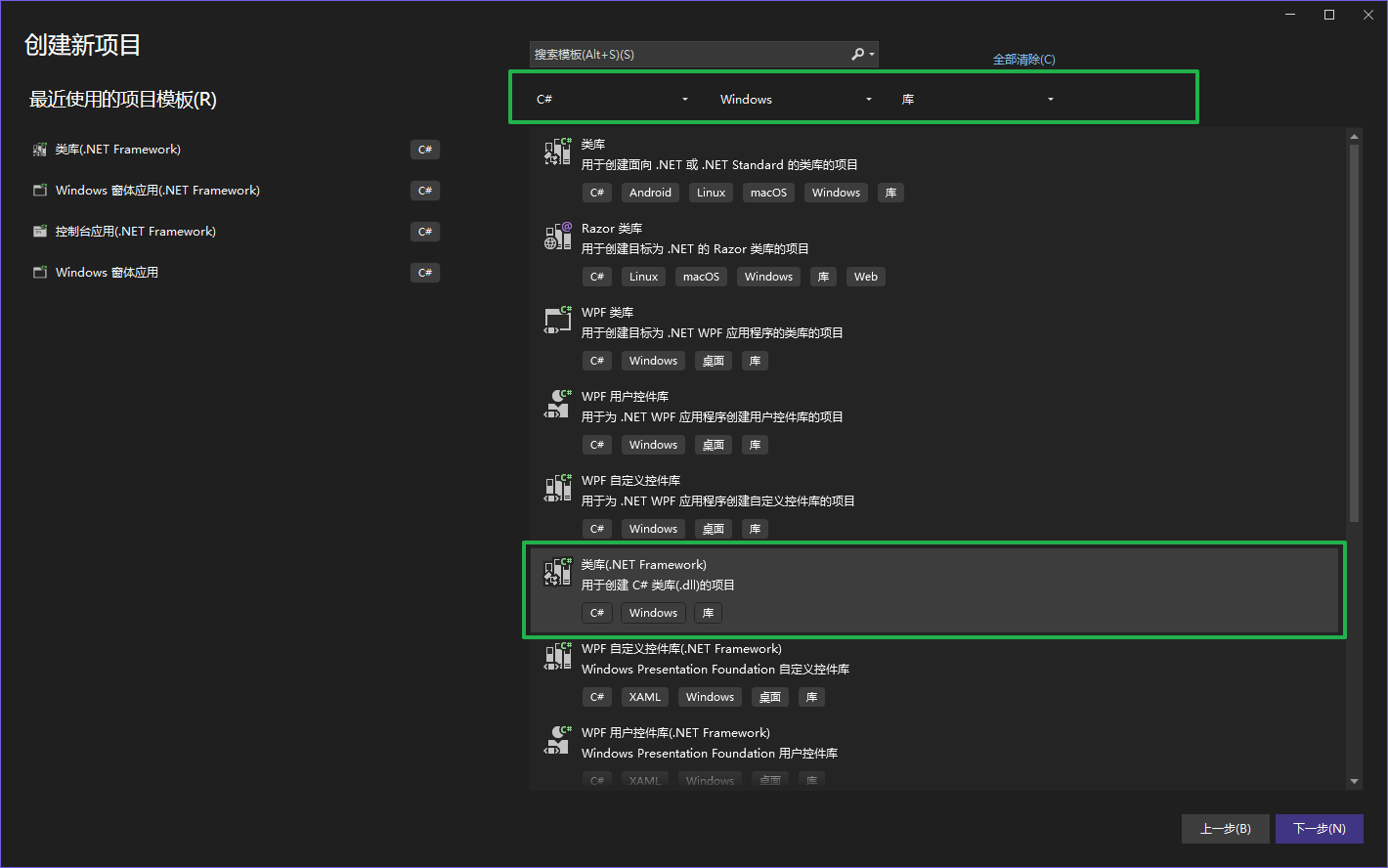This screenshot has width=1388, height=868.
Task: Click the 类库(.NET Framework) template icon in list
Action: click(558, 572)
